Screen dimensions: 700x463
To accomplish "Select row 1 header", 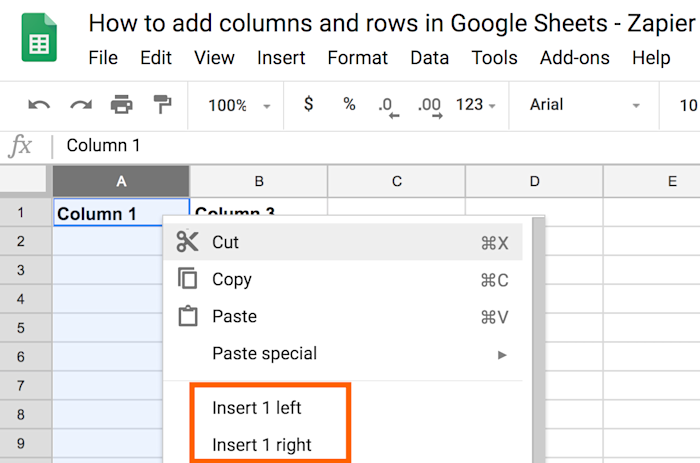I will pos(25,212).
